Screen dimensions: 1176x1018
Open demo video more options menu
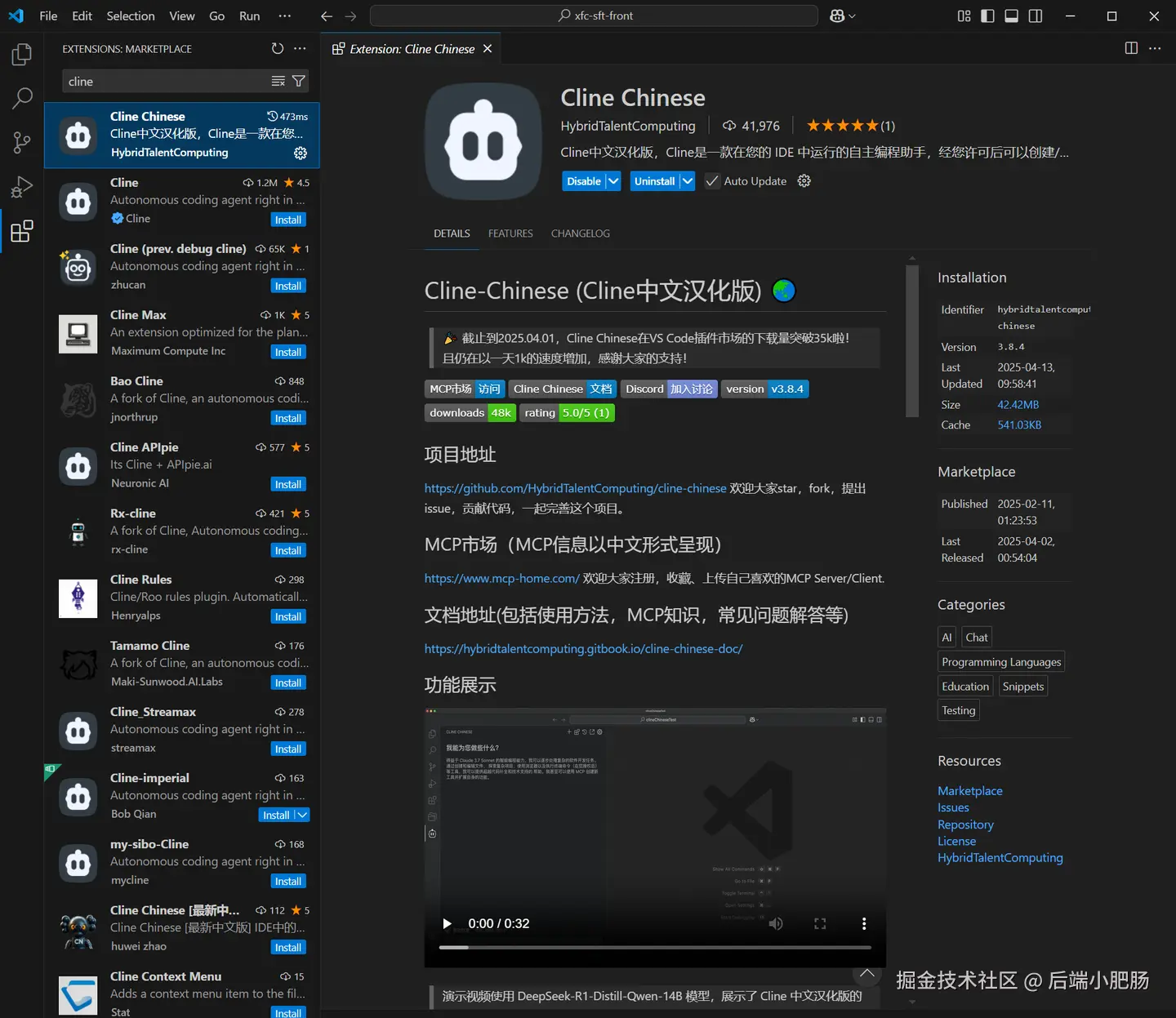coord(864,923)
